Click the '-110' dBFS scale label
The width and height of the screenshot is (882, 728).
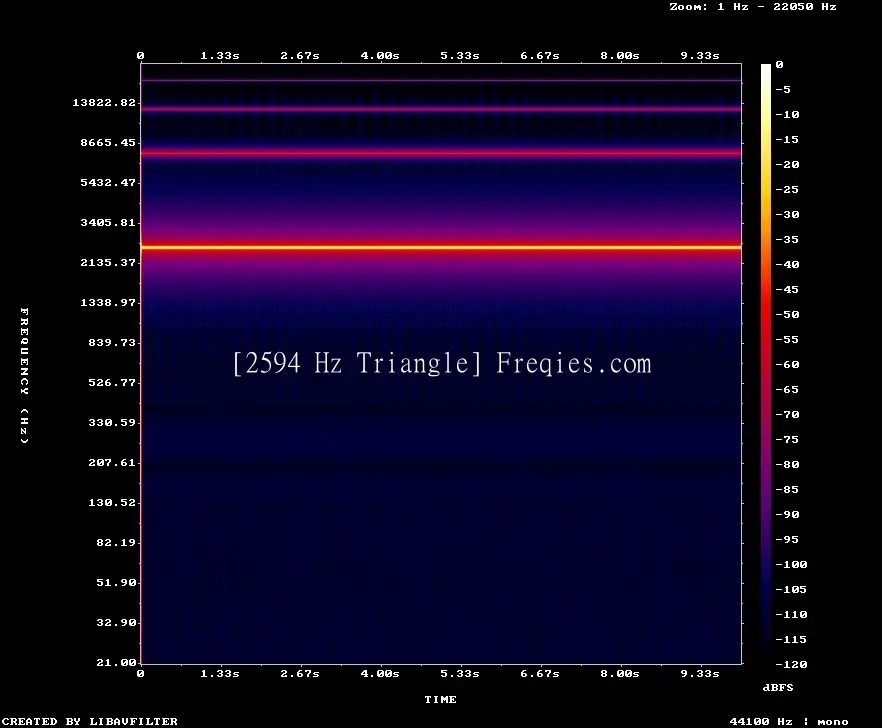(791, 614)
